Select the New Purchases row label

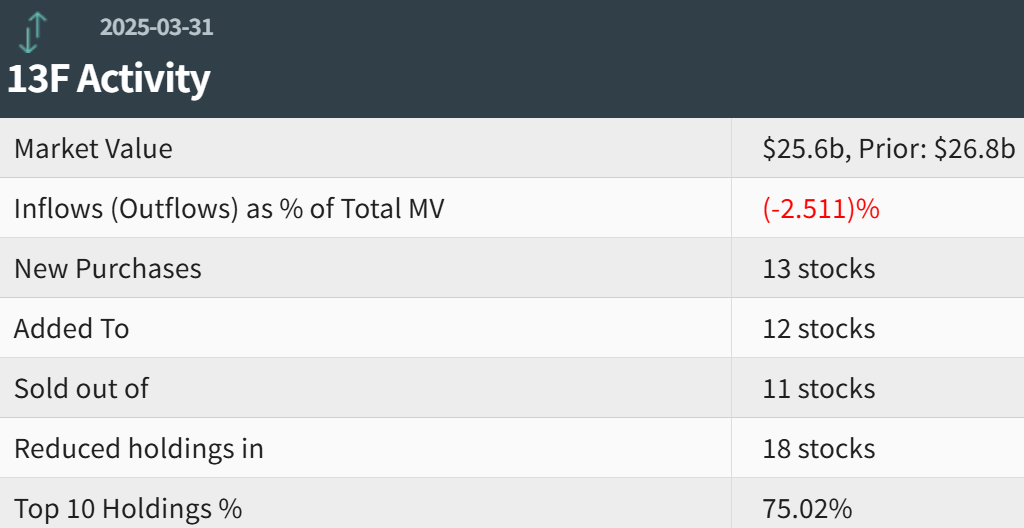pyautogui.click(x=107, y=269)
